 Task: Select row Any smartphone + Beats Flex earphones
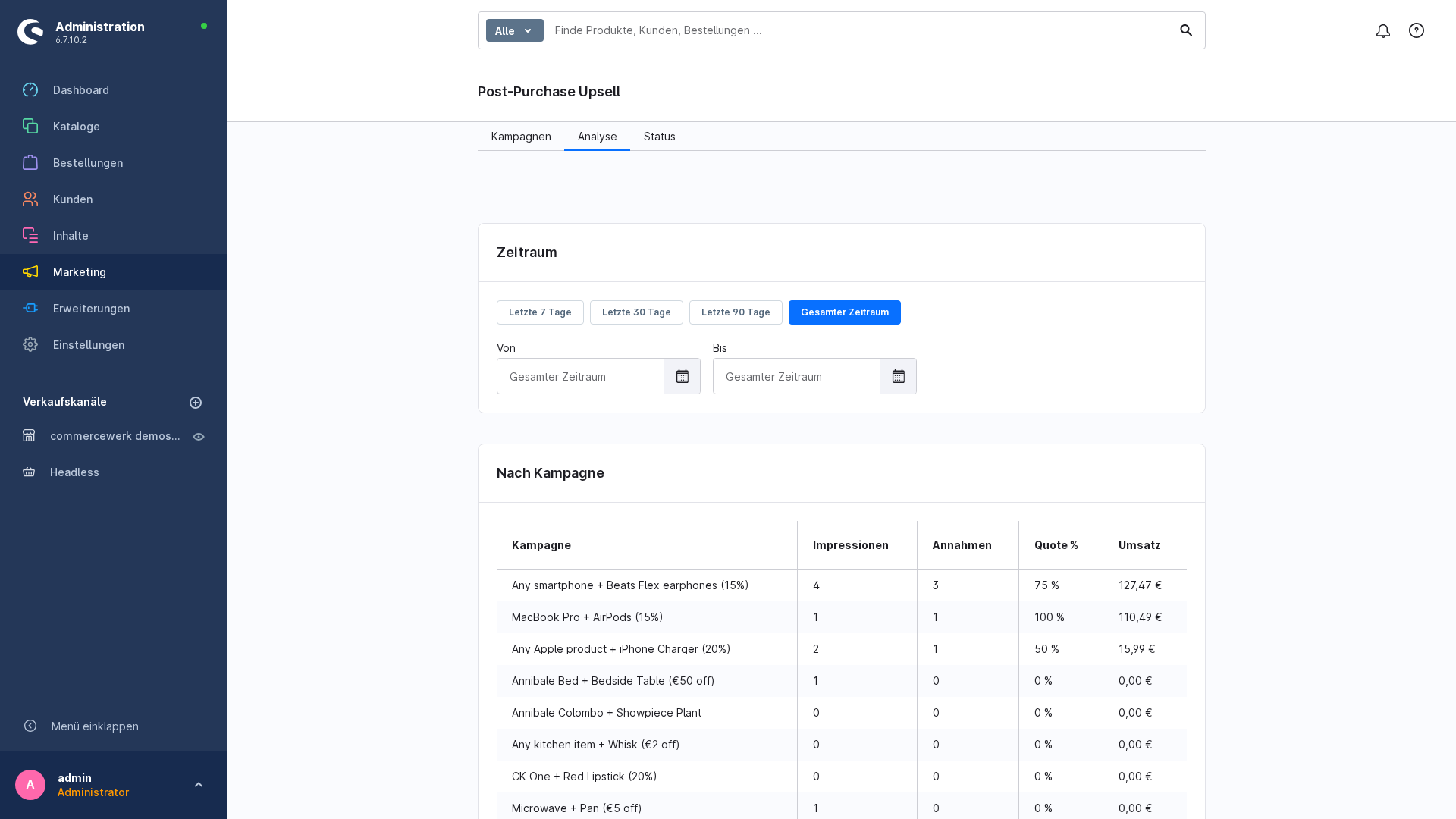[842, 585]
